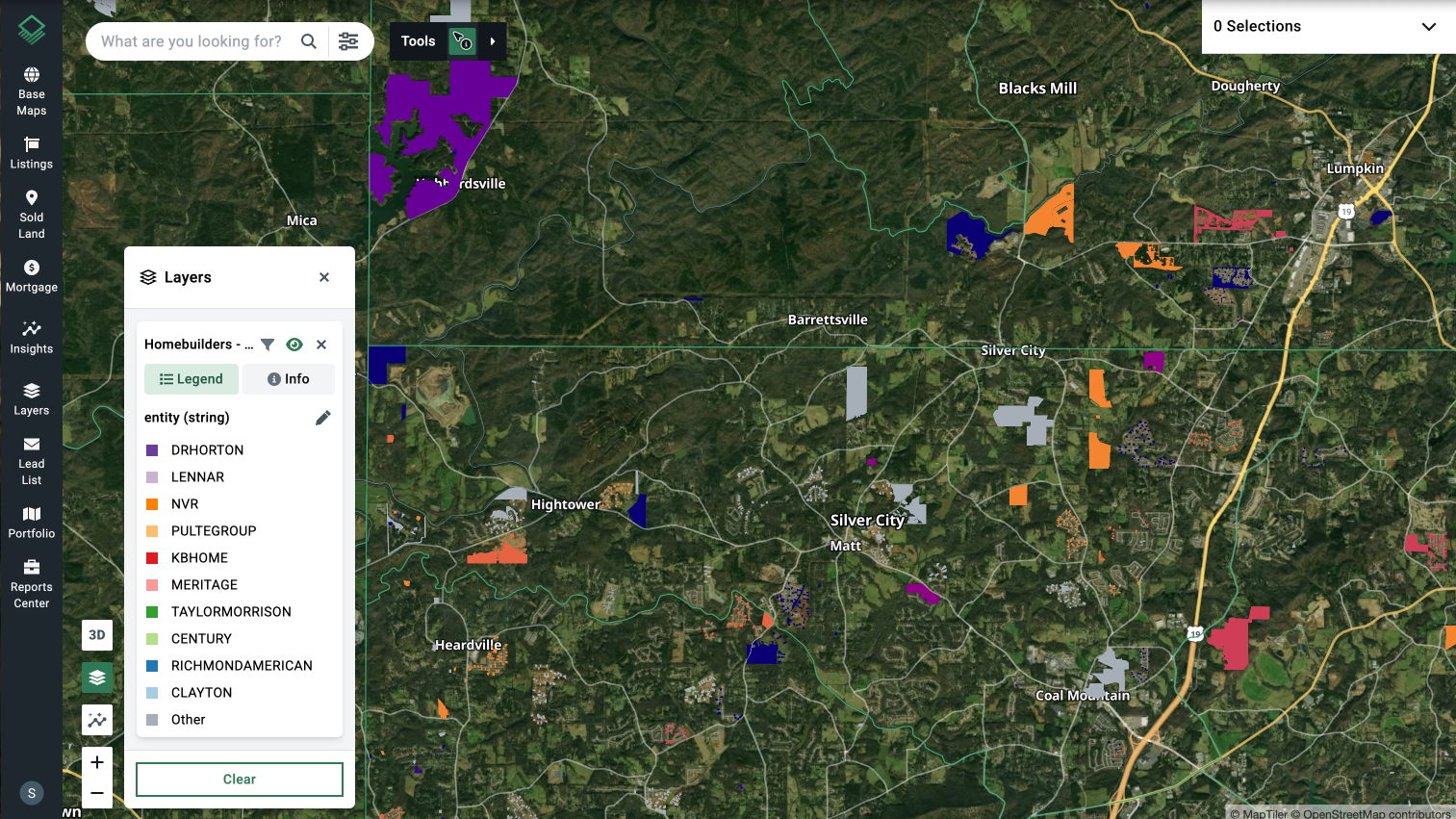Click the Hightower map label
The image size is (1456, 819).
565,504
